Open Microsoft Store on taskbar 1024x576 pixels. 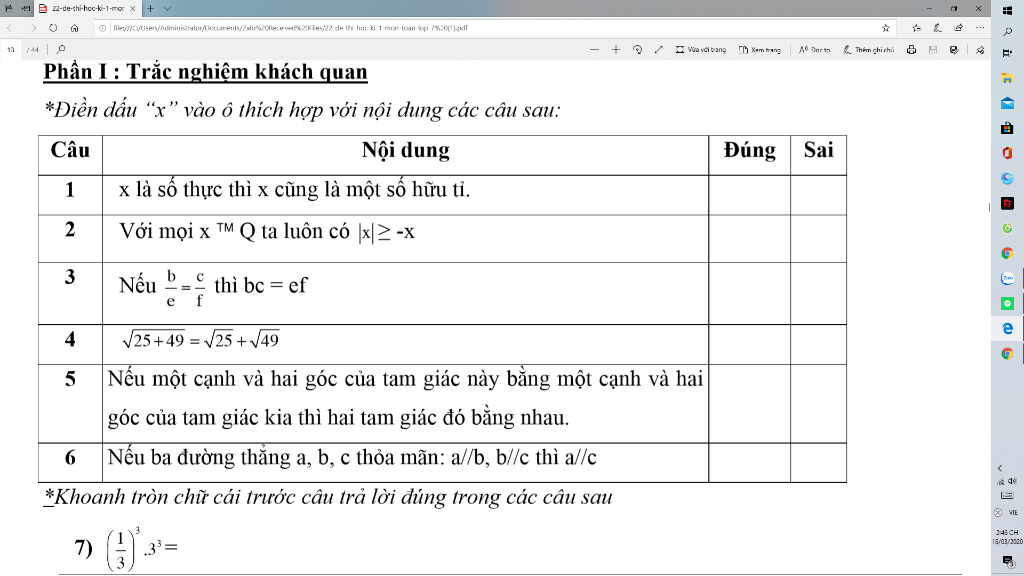[x=1007, y=129]
